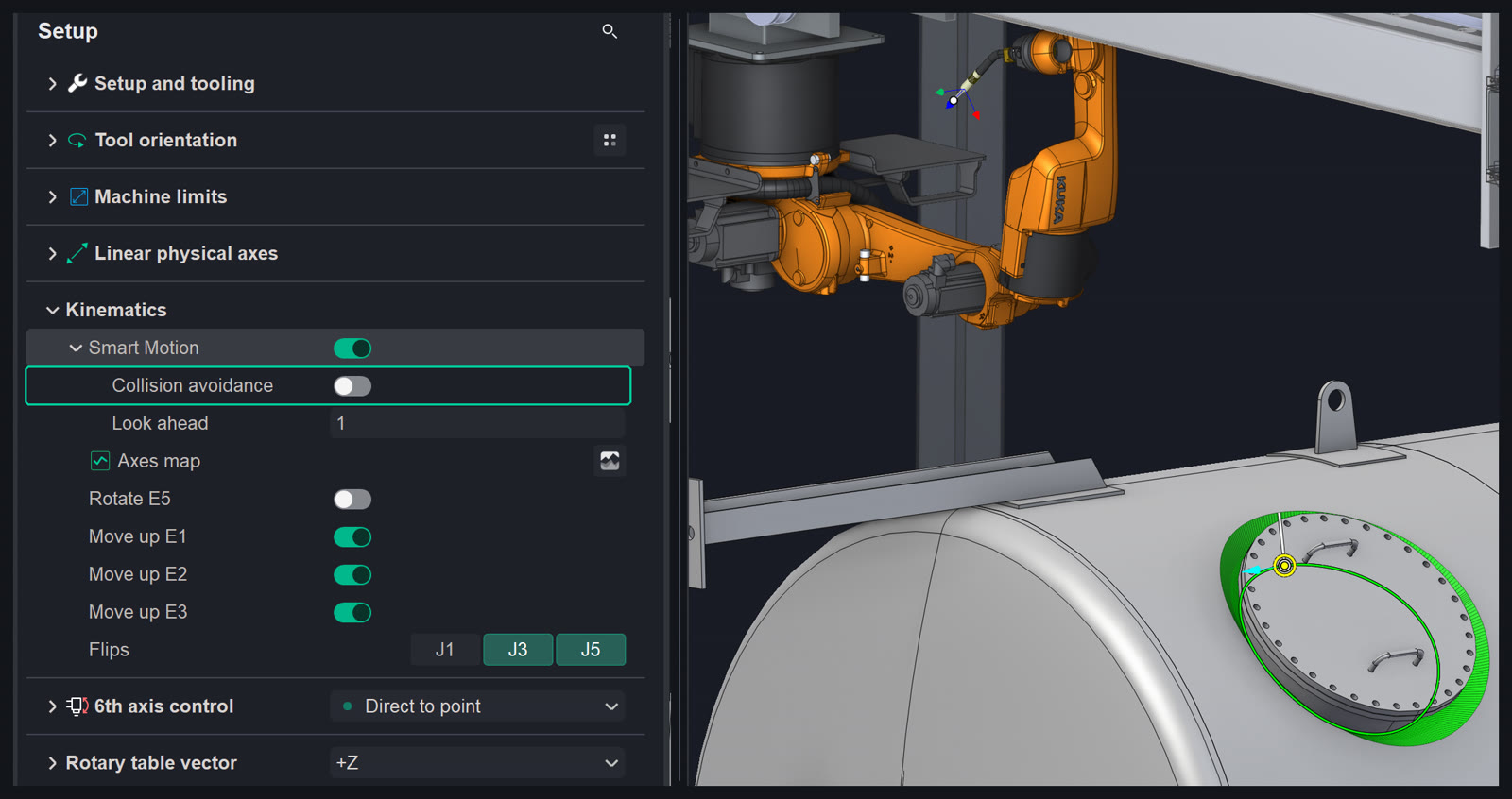Select the J1 flip button
The width and height of the screenshot is (1512, 799).
[445, 650]
